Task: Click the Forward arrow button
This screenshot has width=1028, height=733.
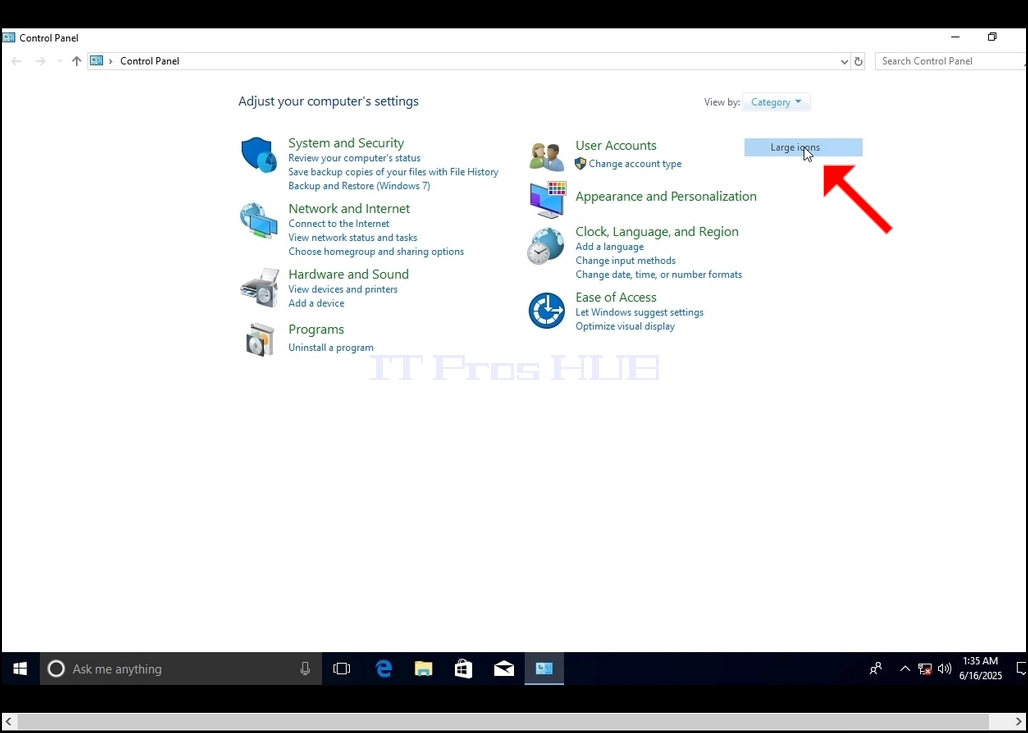Action: (x=41, y=61)
